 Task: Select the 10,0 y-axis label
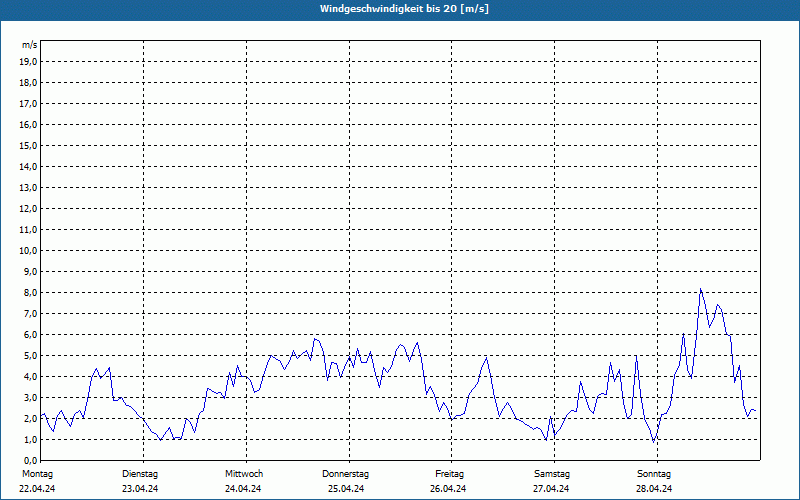[28, 251]
